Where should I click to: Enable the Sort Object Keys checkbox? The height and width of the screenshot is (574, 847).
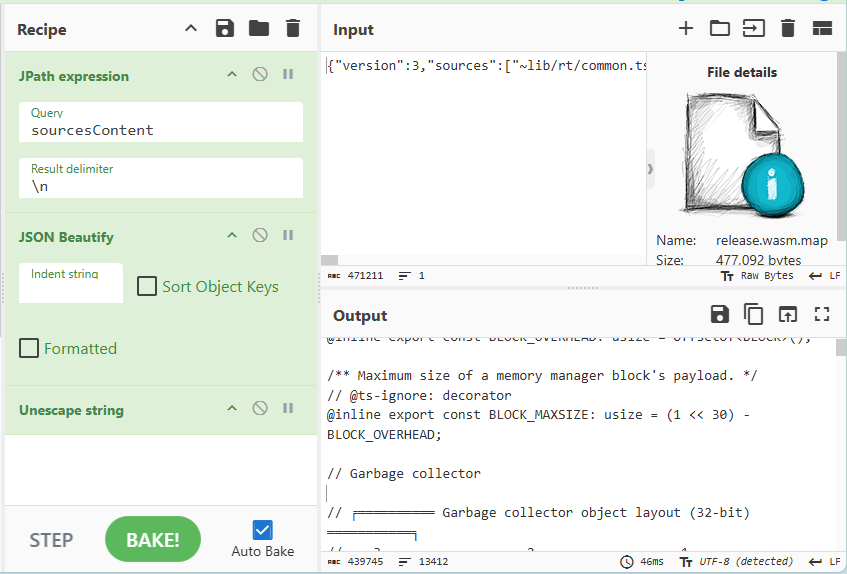(147, 287)
